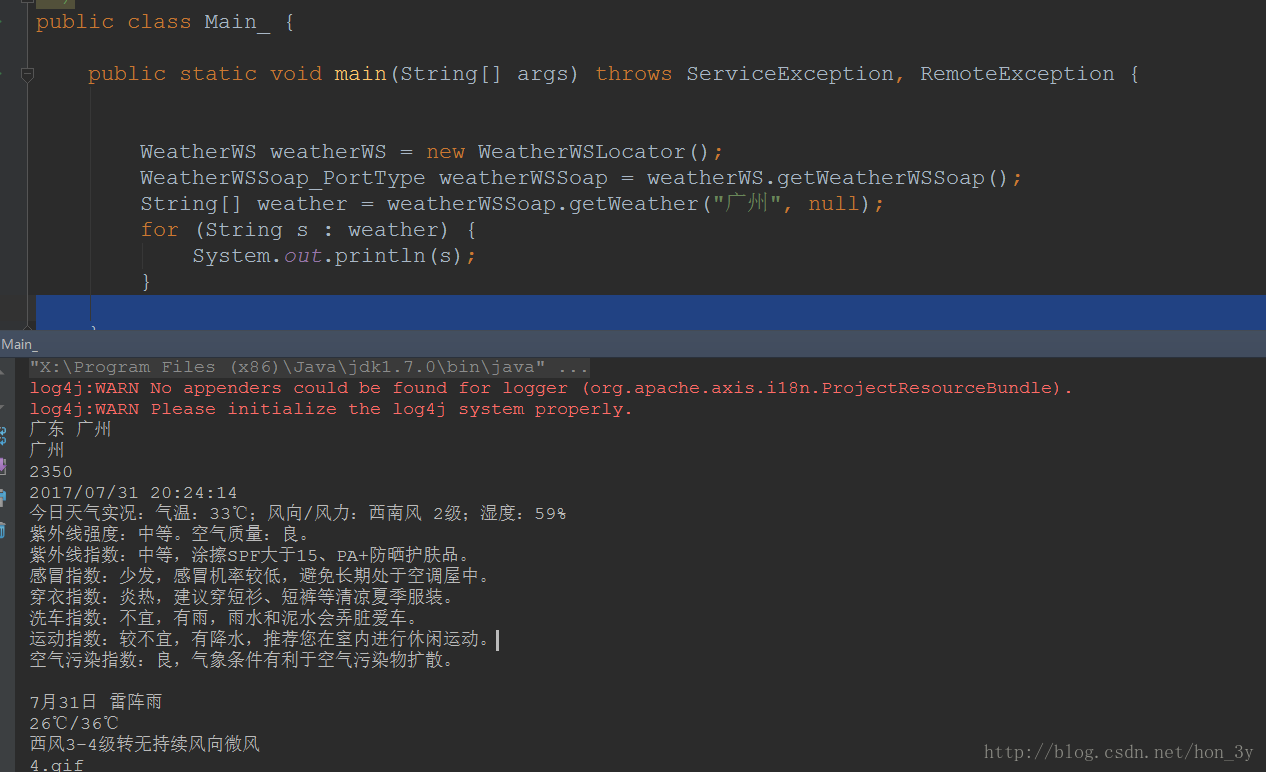Viewport: 1266px width, 772px height.
Task: Click the log4j 'No appenders' warning line
Action: [x=550, y=388]
